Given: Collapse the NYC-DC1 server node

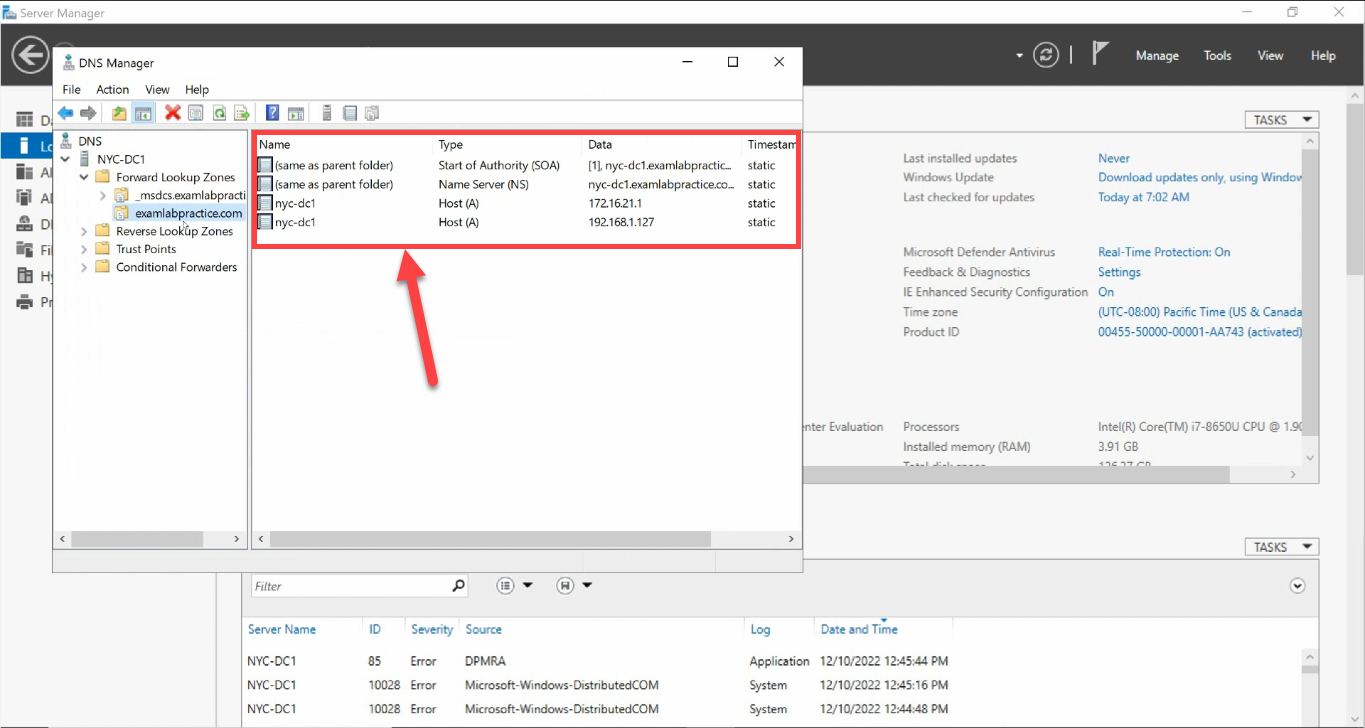Looking at the screenshot, I should 66,159.
